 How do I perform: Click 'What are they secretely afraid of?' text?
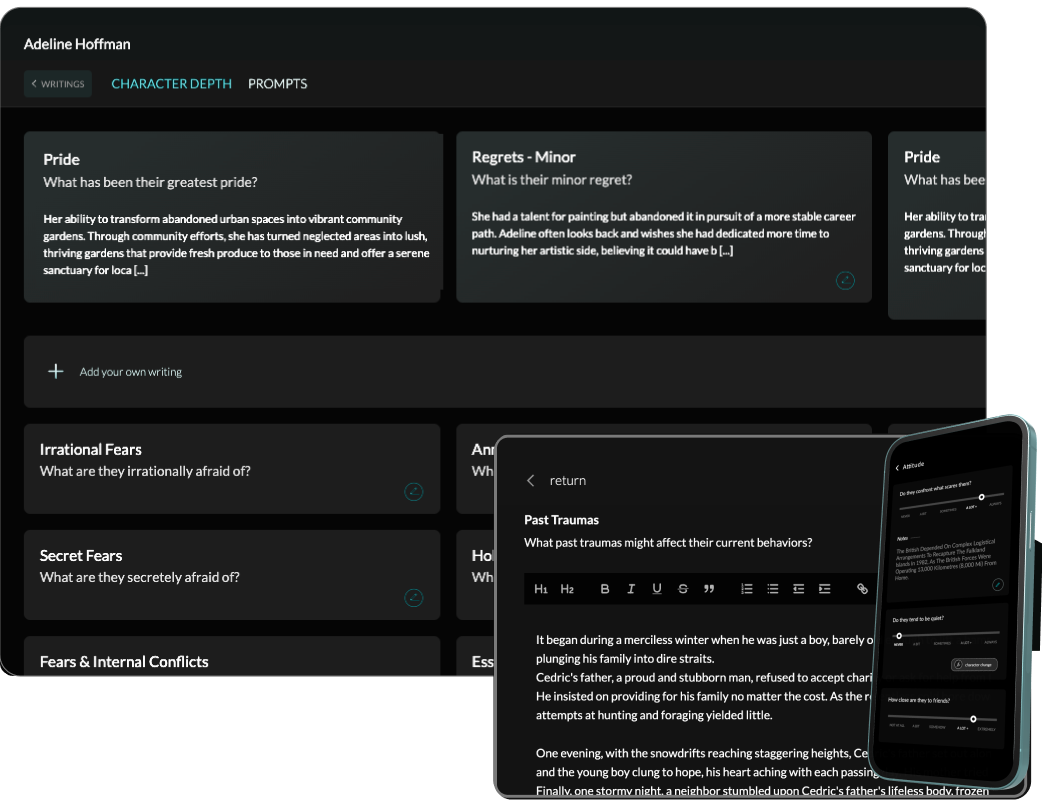click(x=140, y=577)
